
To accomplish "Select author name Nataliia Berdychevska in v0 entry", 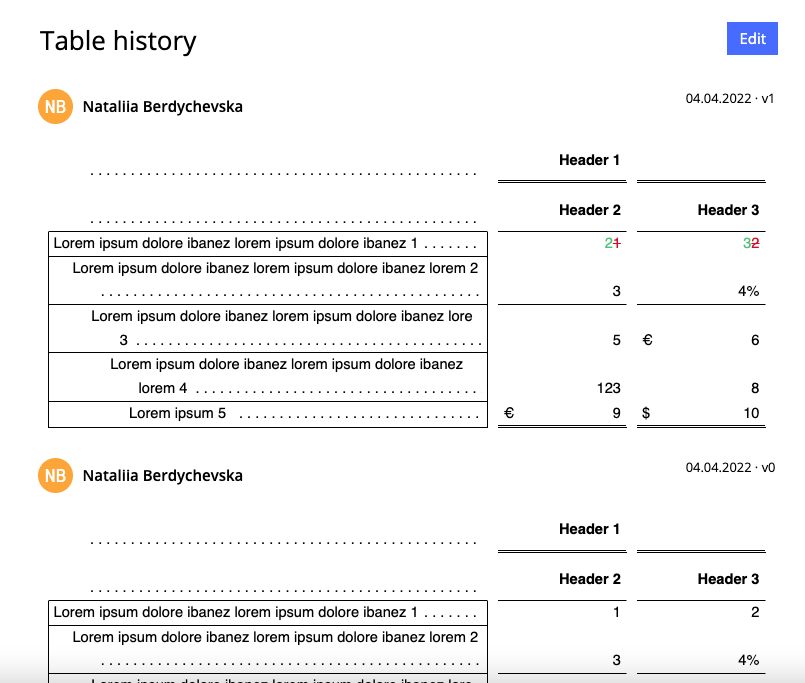I will [163, 476].
